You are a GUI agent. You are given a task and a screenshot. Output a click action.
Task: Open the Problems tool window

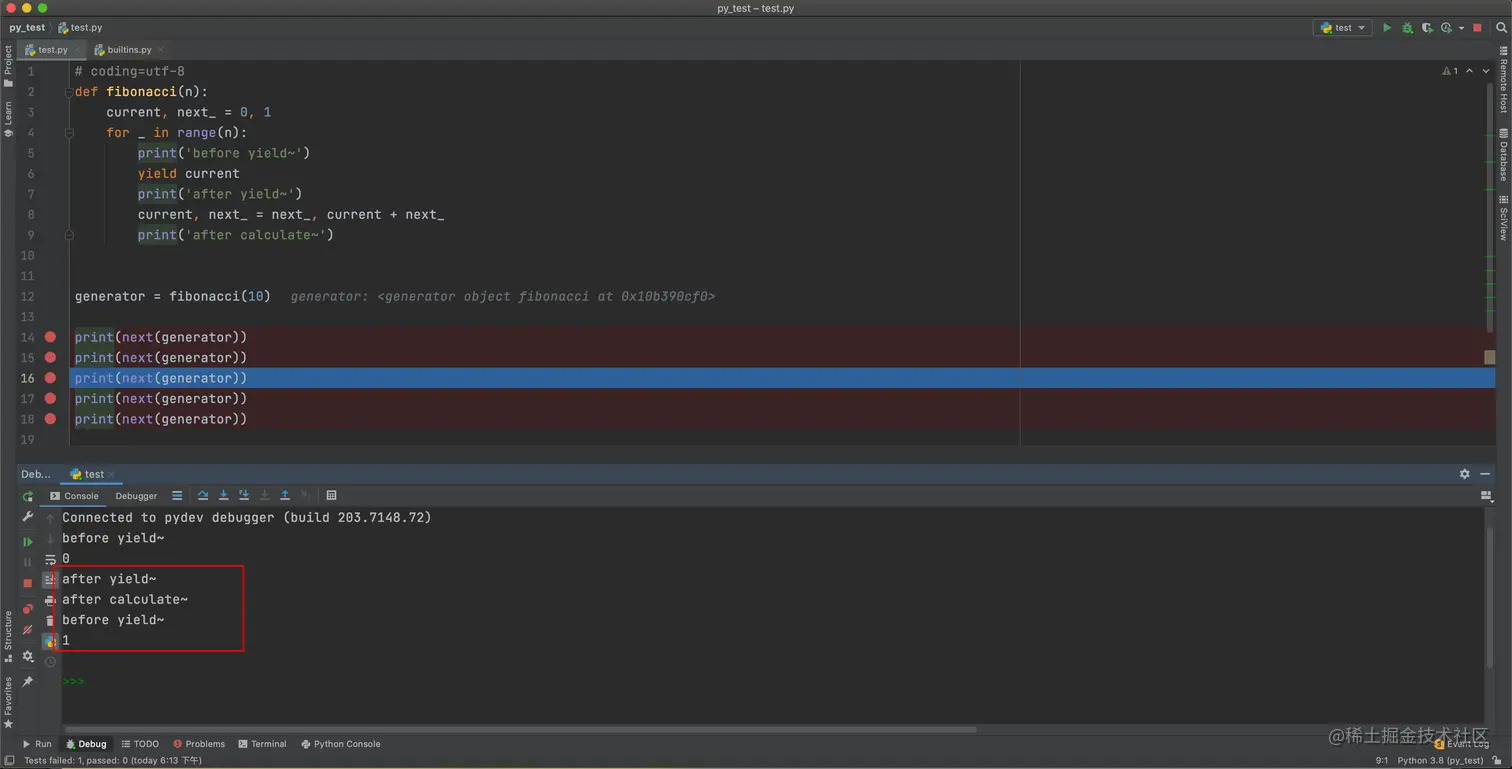pos(199,744)
